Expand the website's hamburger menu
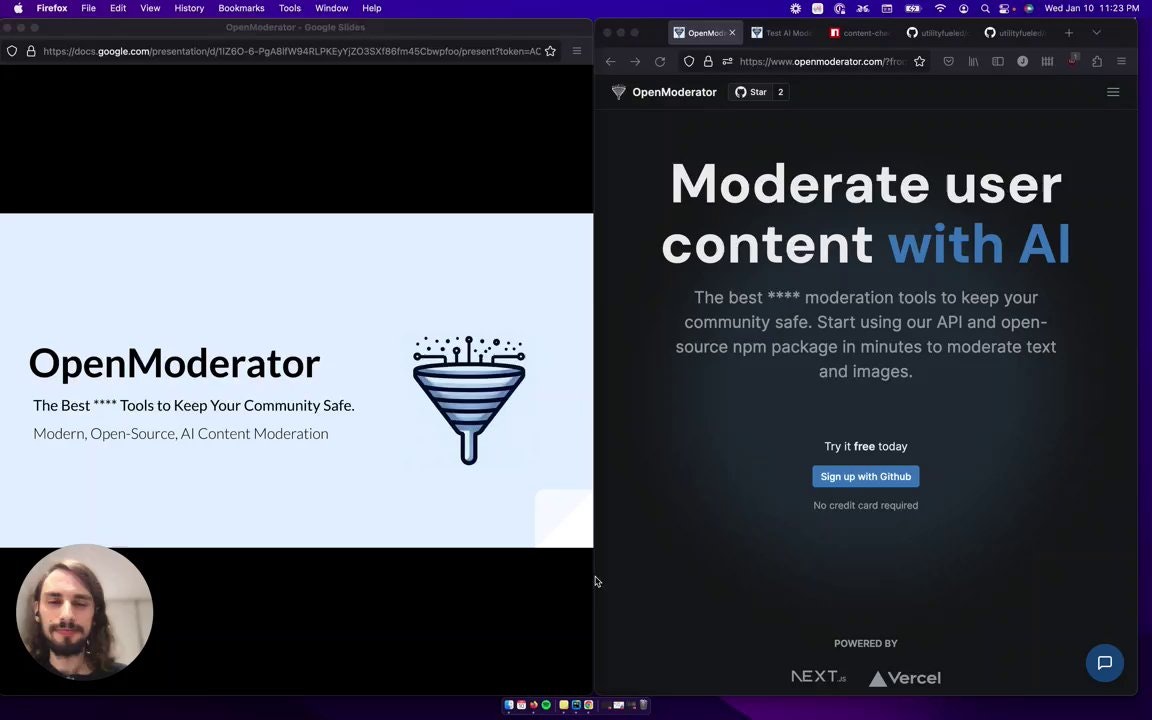The image size is (1152, 720). point(1113,92)
